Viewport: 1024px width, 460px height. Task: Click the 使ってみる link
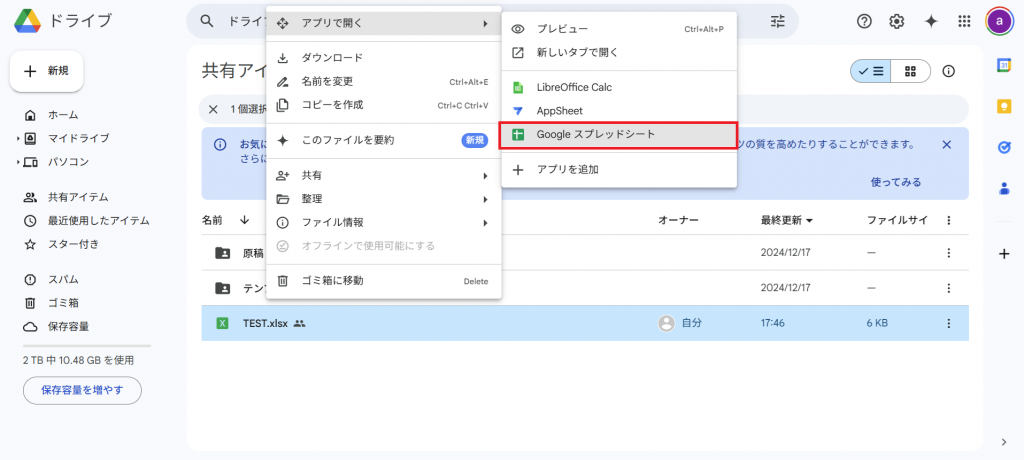[896, 182]
